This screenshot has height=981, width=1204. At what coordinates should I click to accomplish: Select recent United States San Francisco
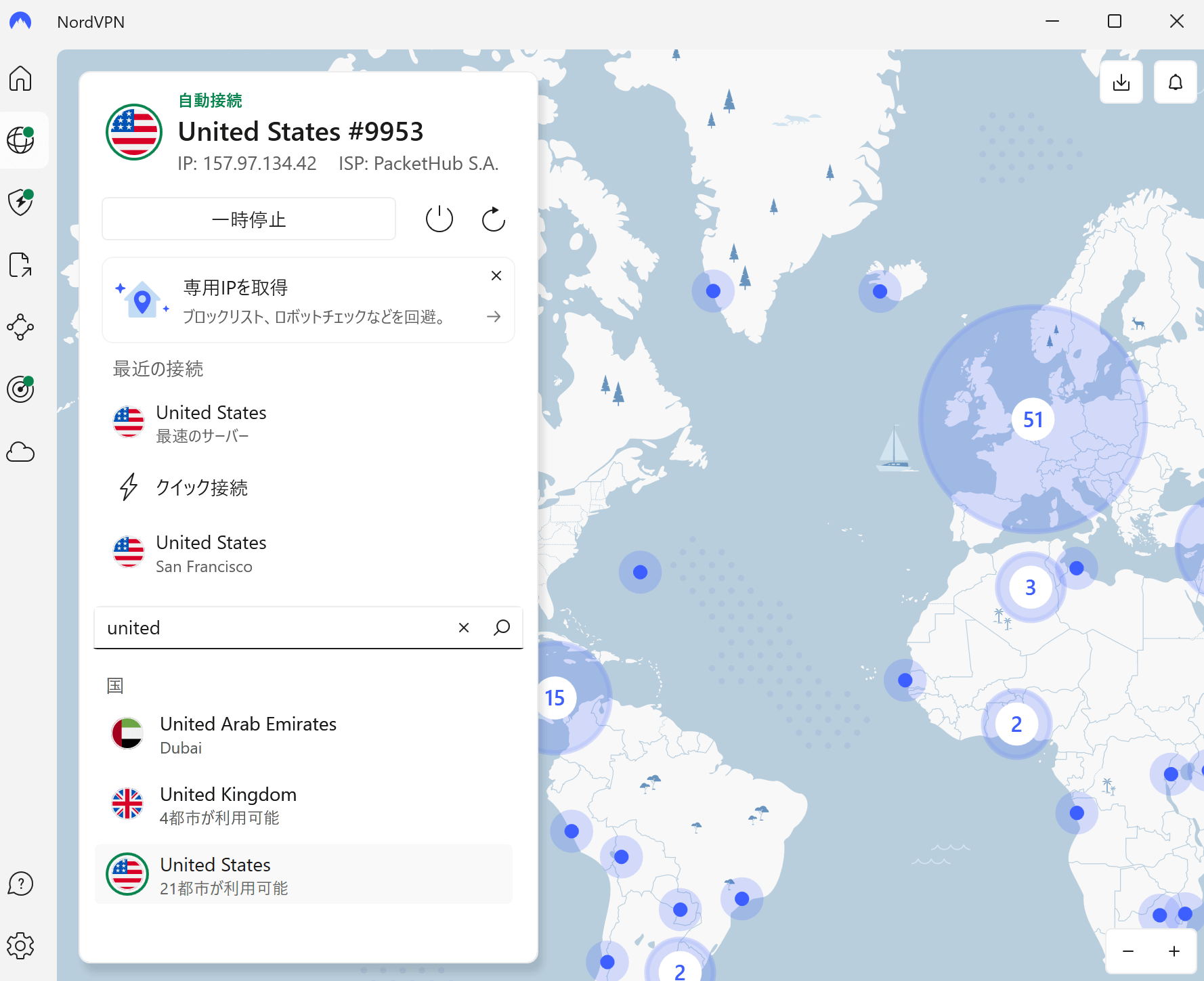point(309,553)
